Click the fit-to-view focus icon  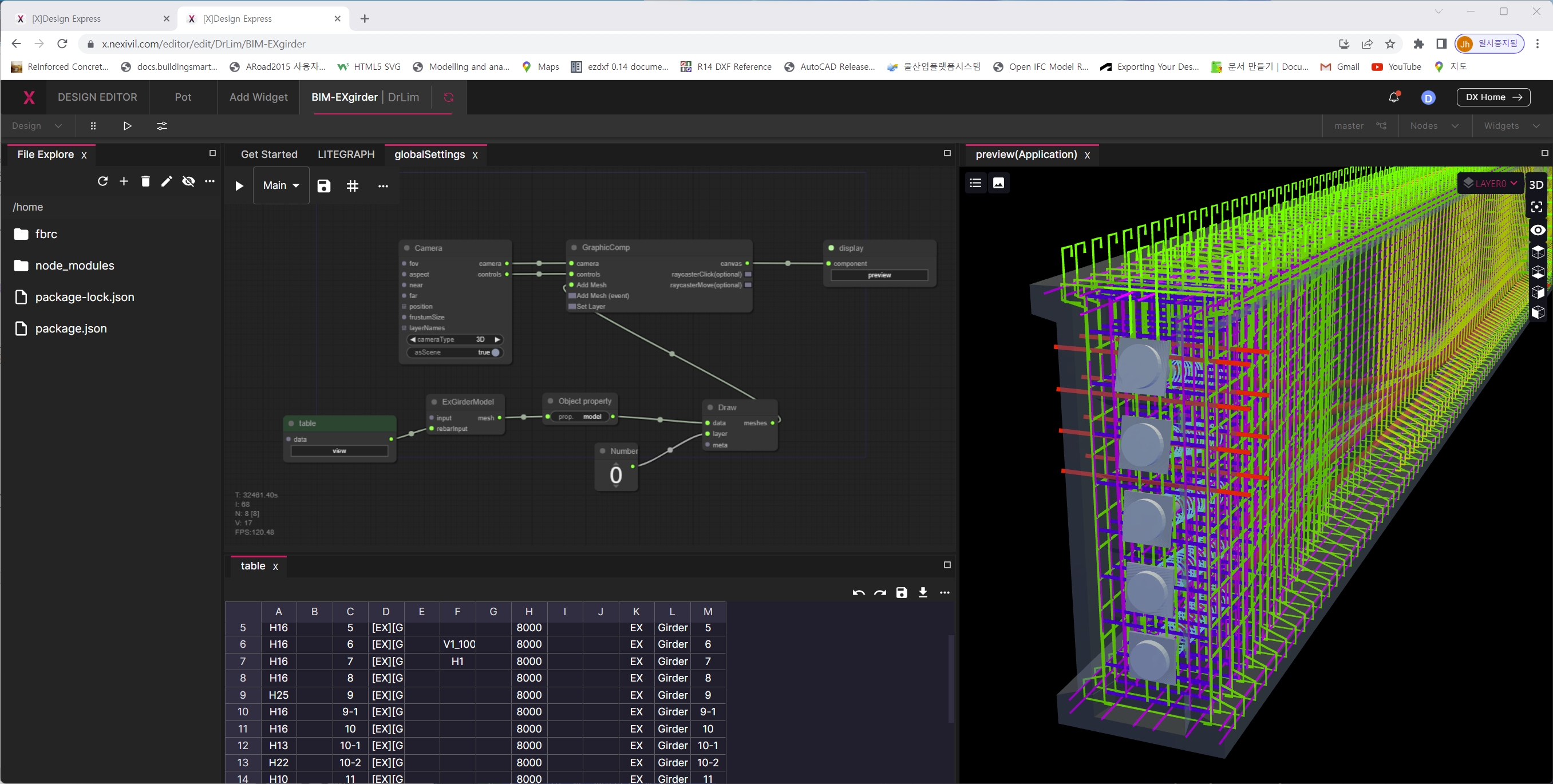click(1537, 207)
